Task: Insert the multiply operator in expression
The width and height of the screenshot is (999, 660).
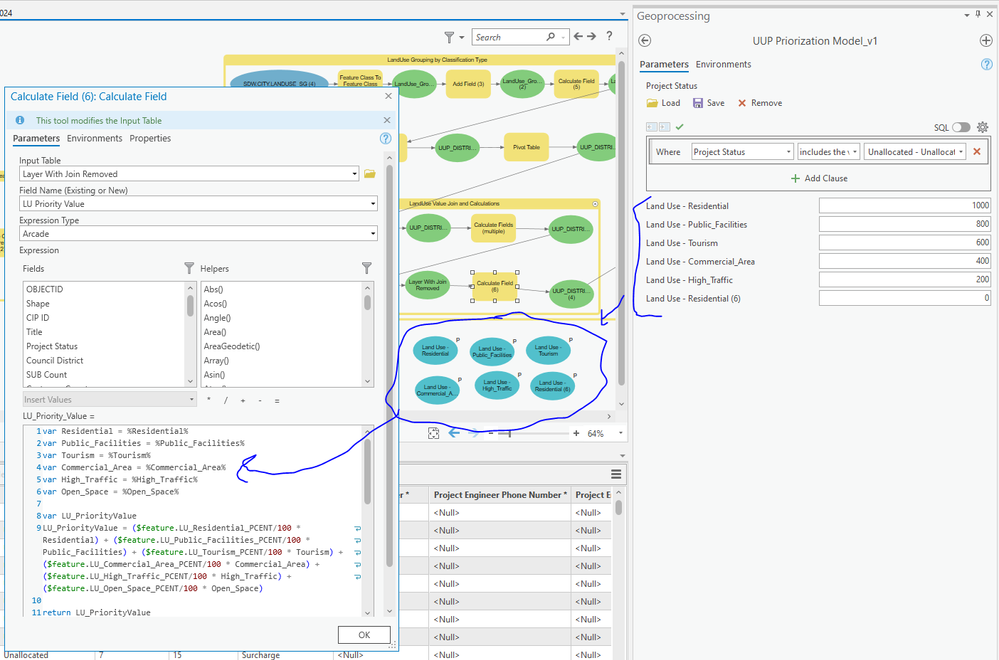Action: [x=209, y=400]
